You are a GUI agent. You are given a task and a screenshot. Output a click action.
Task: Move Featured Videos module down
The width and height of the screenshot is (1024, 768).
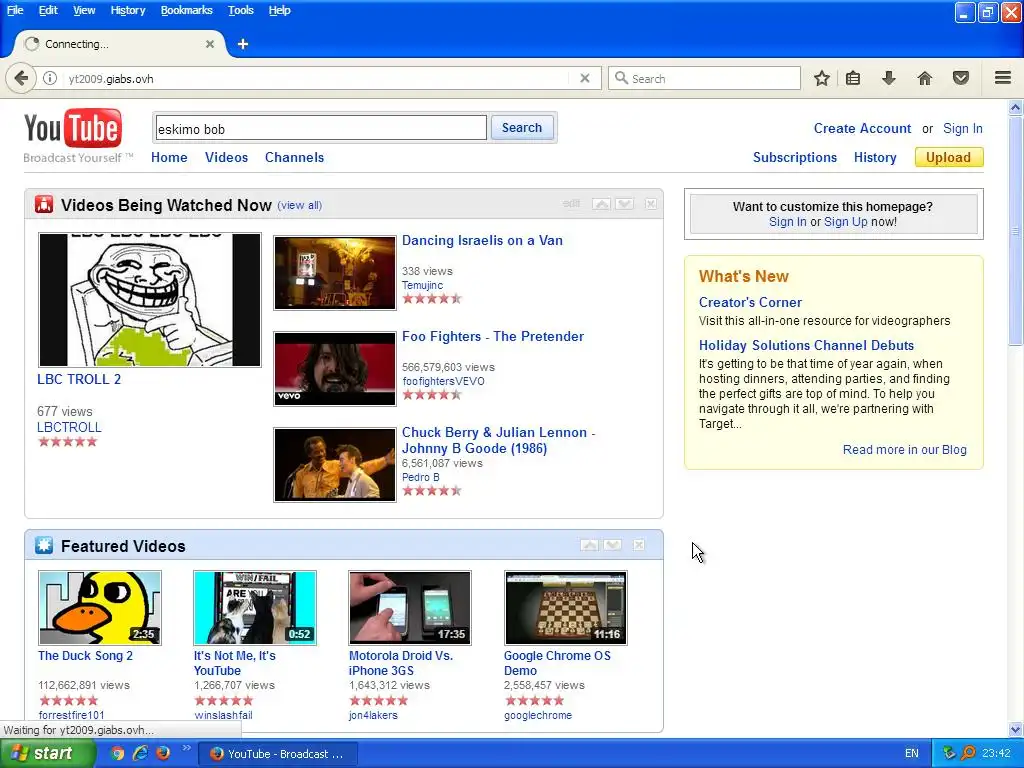(x=613, y=545)
